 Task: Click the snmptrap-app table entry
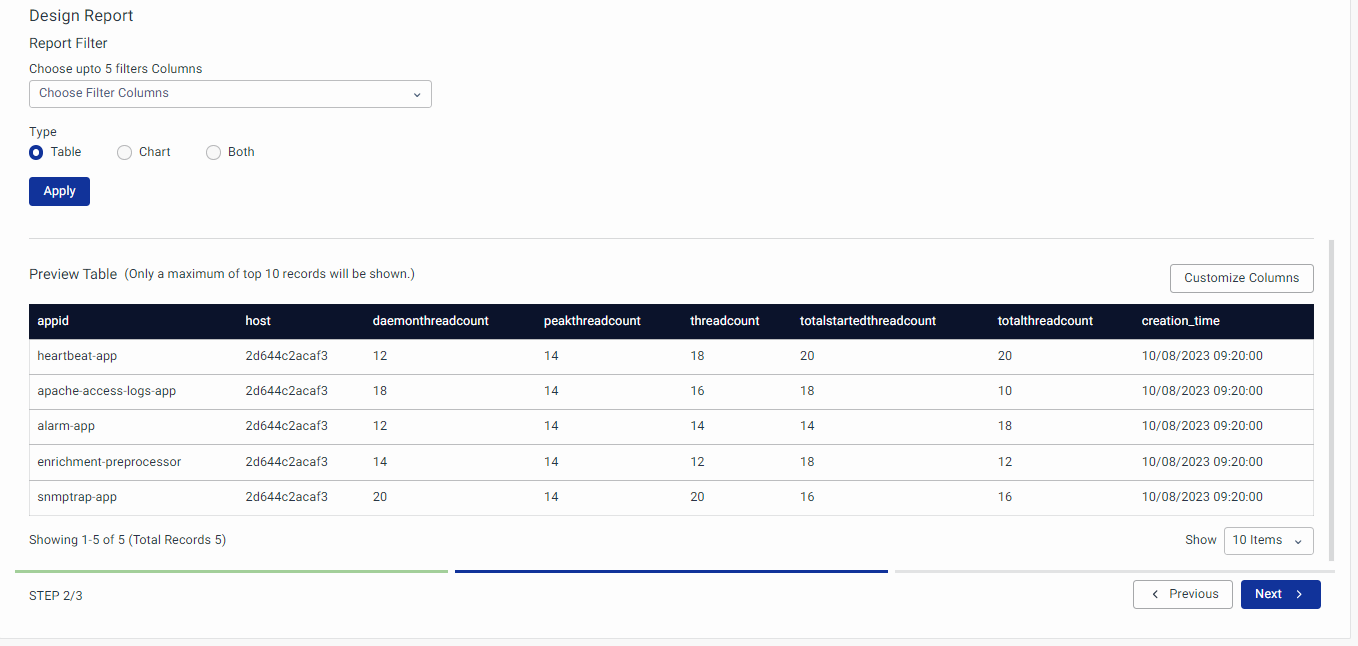pos(76,497)
